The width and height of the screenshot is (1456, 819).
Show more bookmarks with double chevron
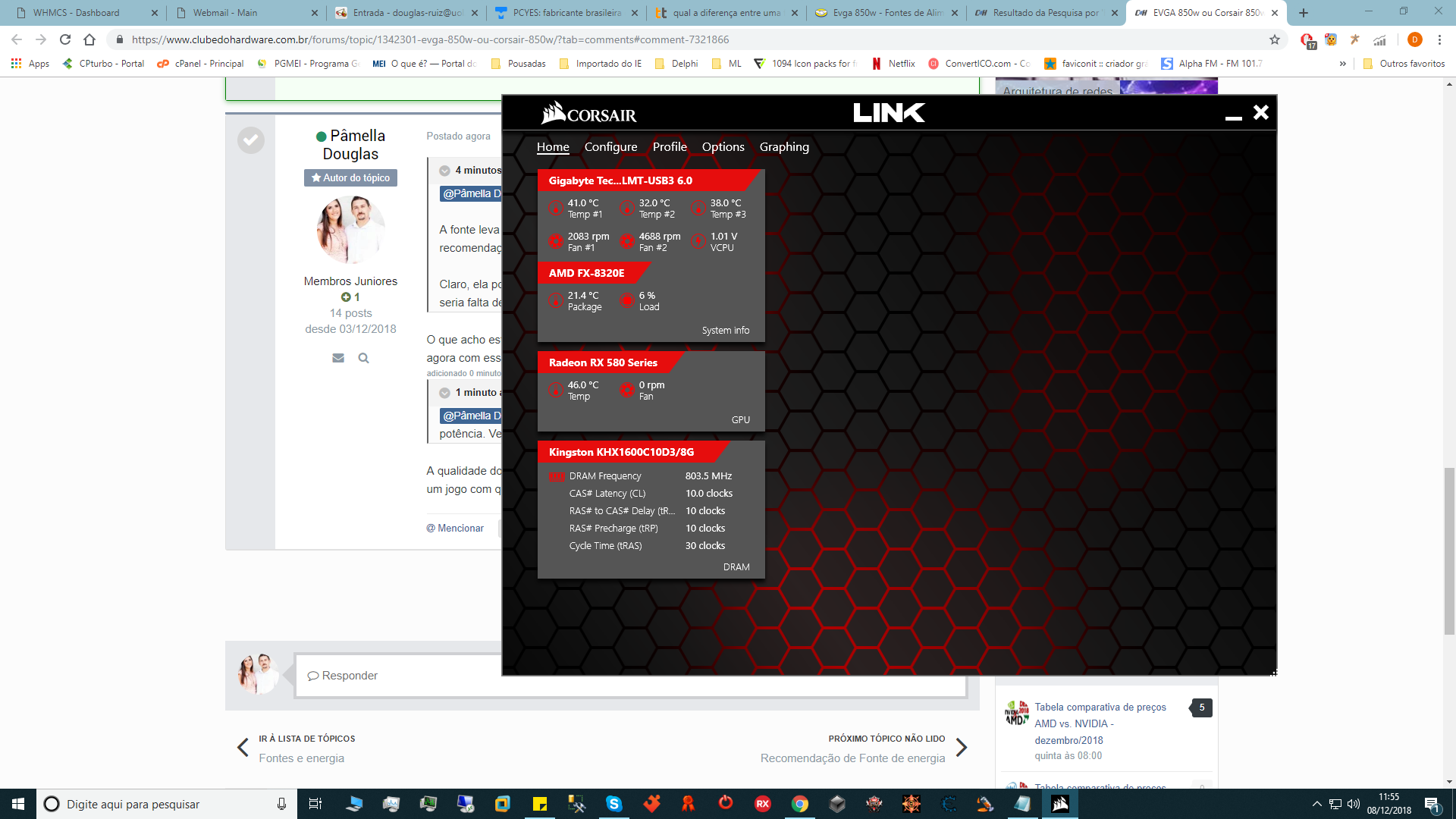pyautogui.click(x=1343, y=64)
